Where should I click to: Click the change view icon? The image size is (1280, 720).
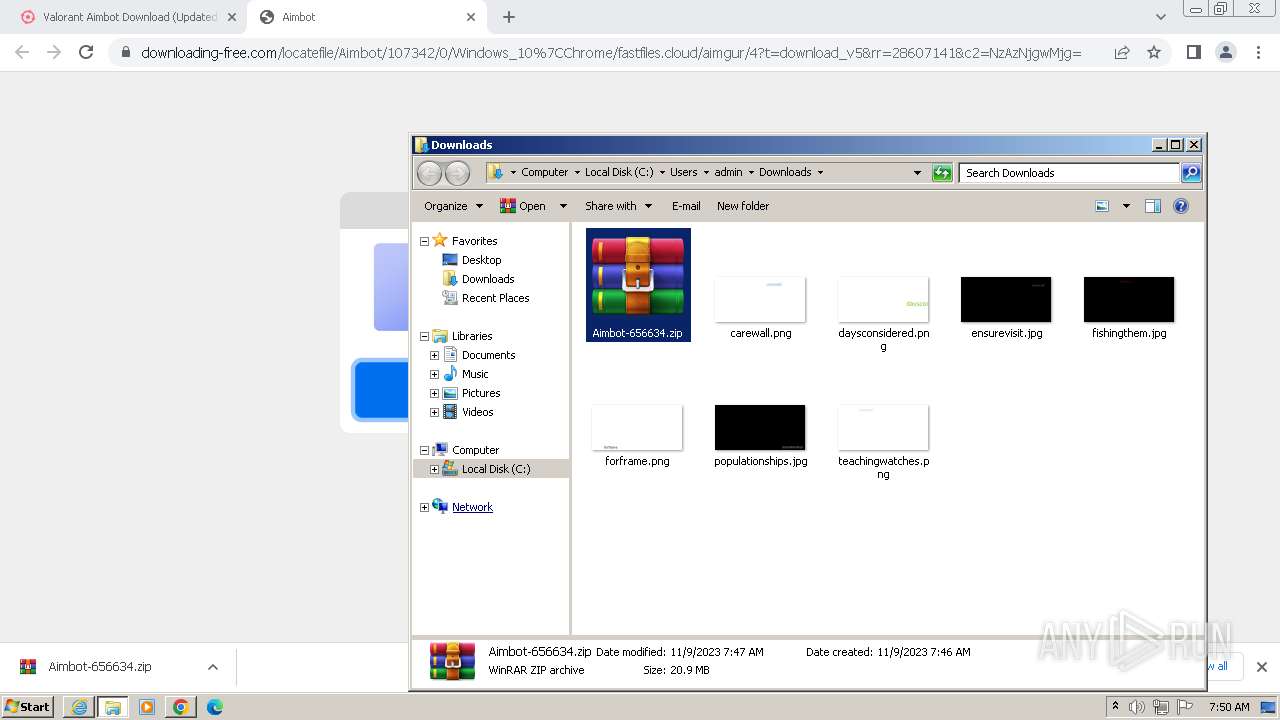pyautogui.click(x=1102, y=206)
